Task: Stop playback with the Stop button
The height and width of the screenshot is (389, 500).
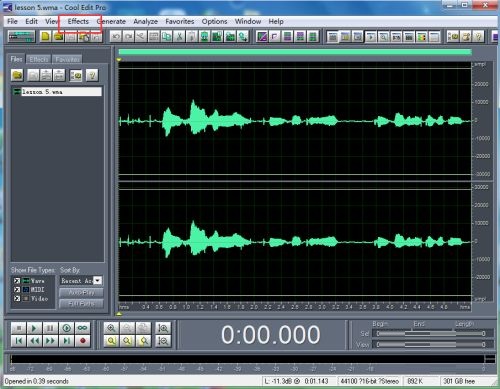Action: point(18,328)
